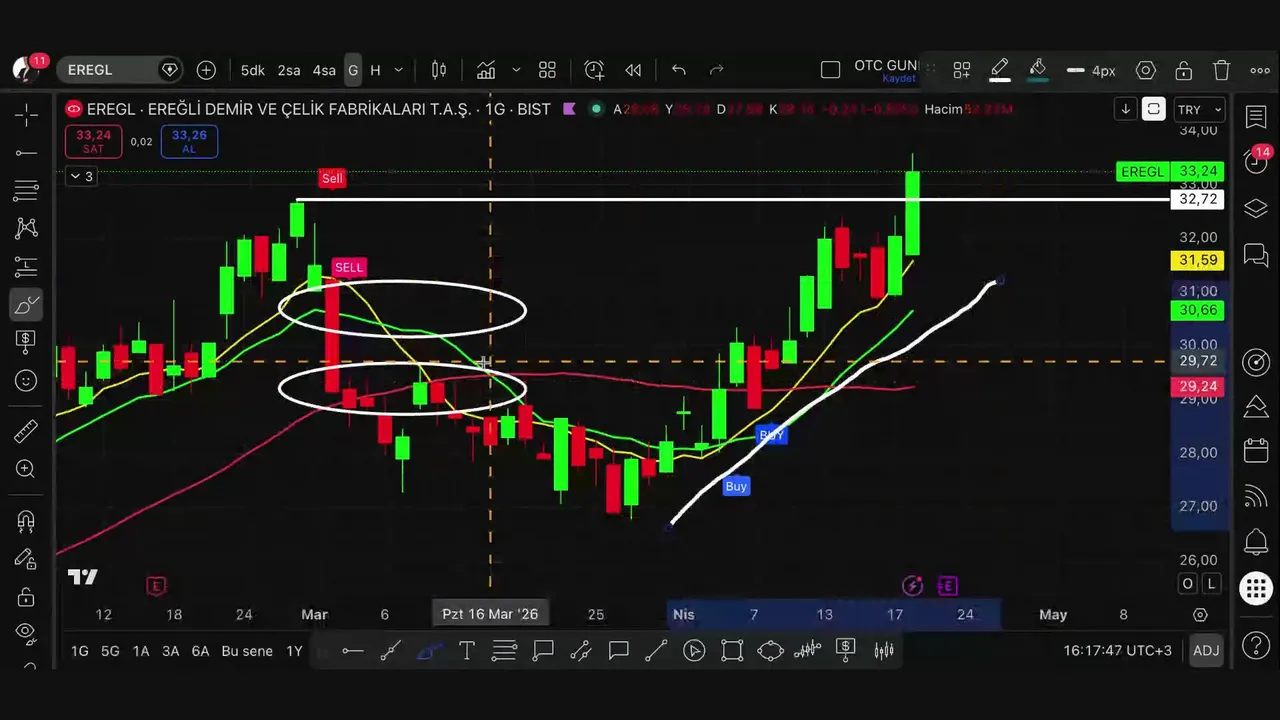The width and height of the screenshot is (1280, 720).
Task: Click the 33,26 AL buy button
Action: pyautogui.click(x=189, y=141)
